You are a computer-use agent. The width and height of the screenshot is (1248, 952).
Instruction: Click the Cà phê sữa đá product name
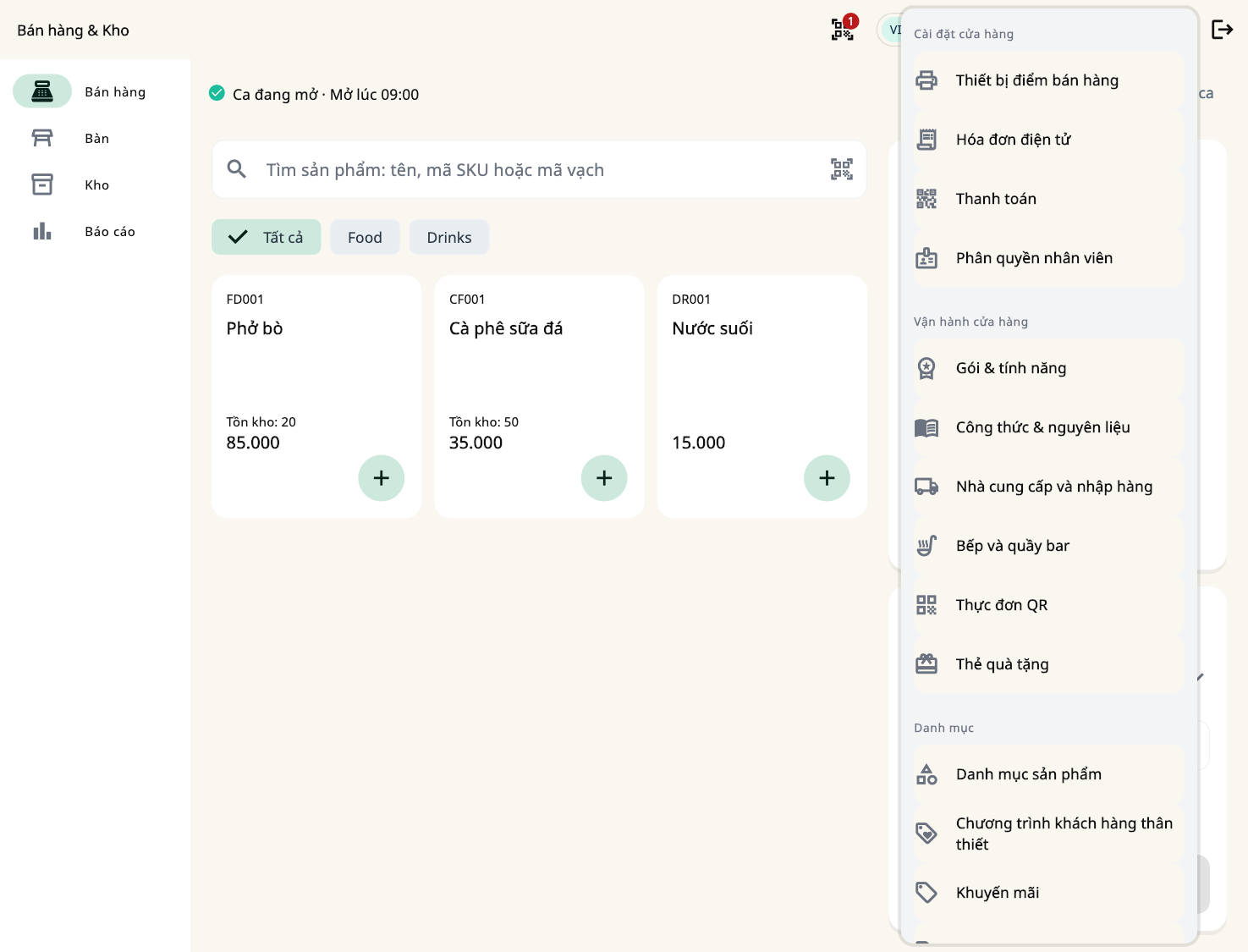(x=506, y=328)
